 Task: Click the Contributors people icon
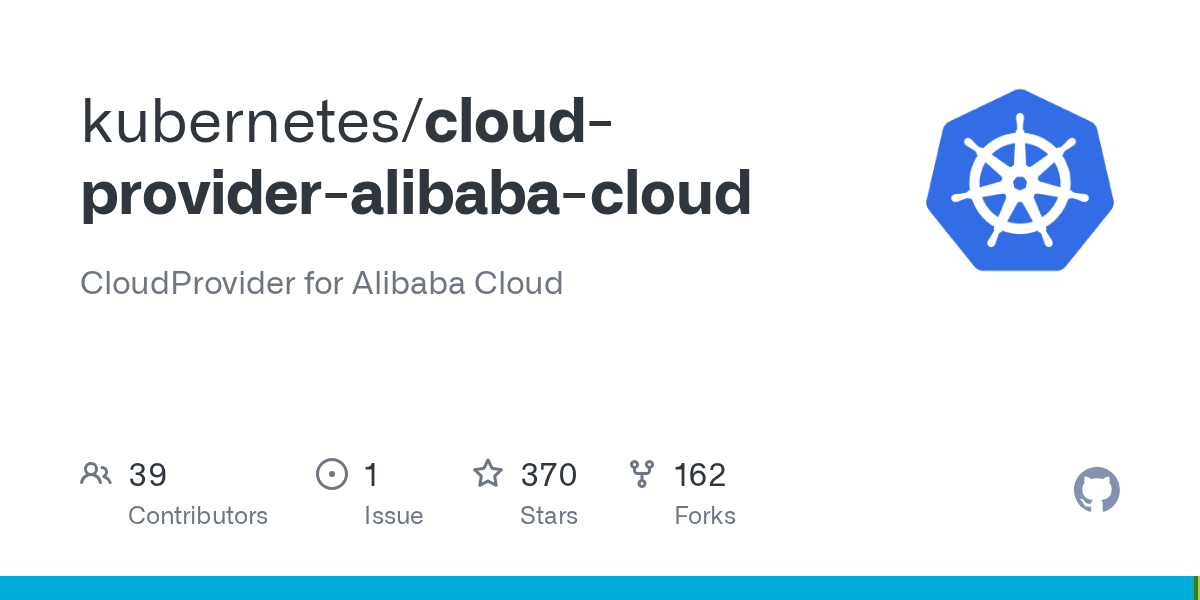pyautogui.click(x=96, y=474)
